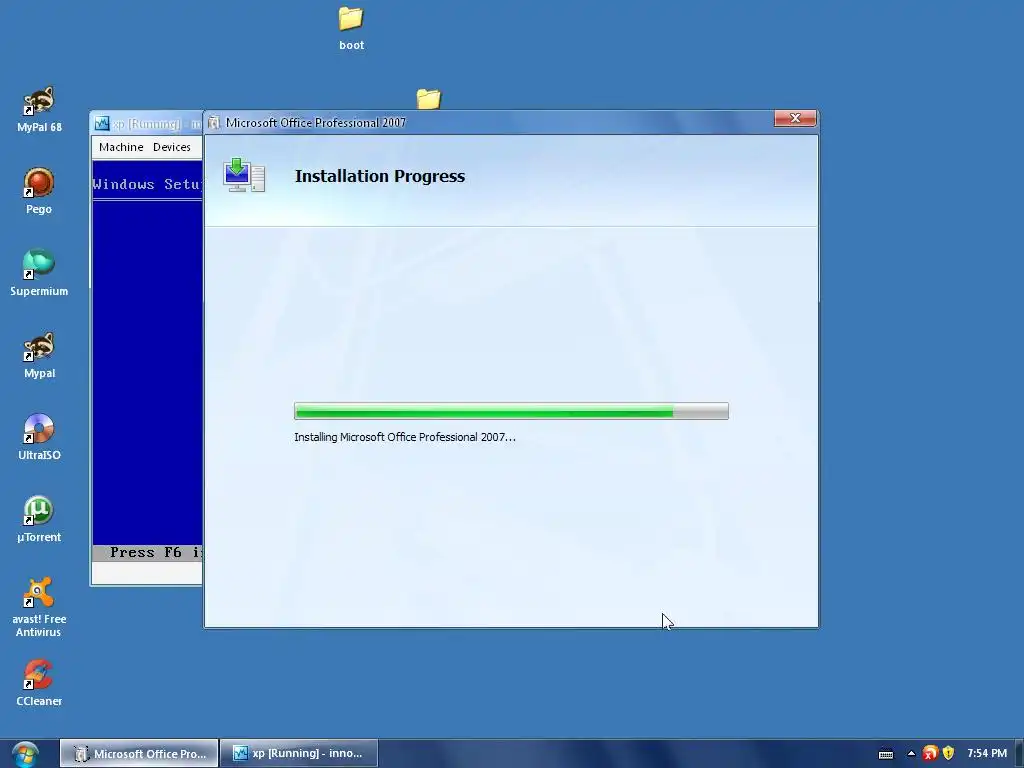Open the Supermium browser shortcut

(39, 273)
